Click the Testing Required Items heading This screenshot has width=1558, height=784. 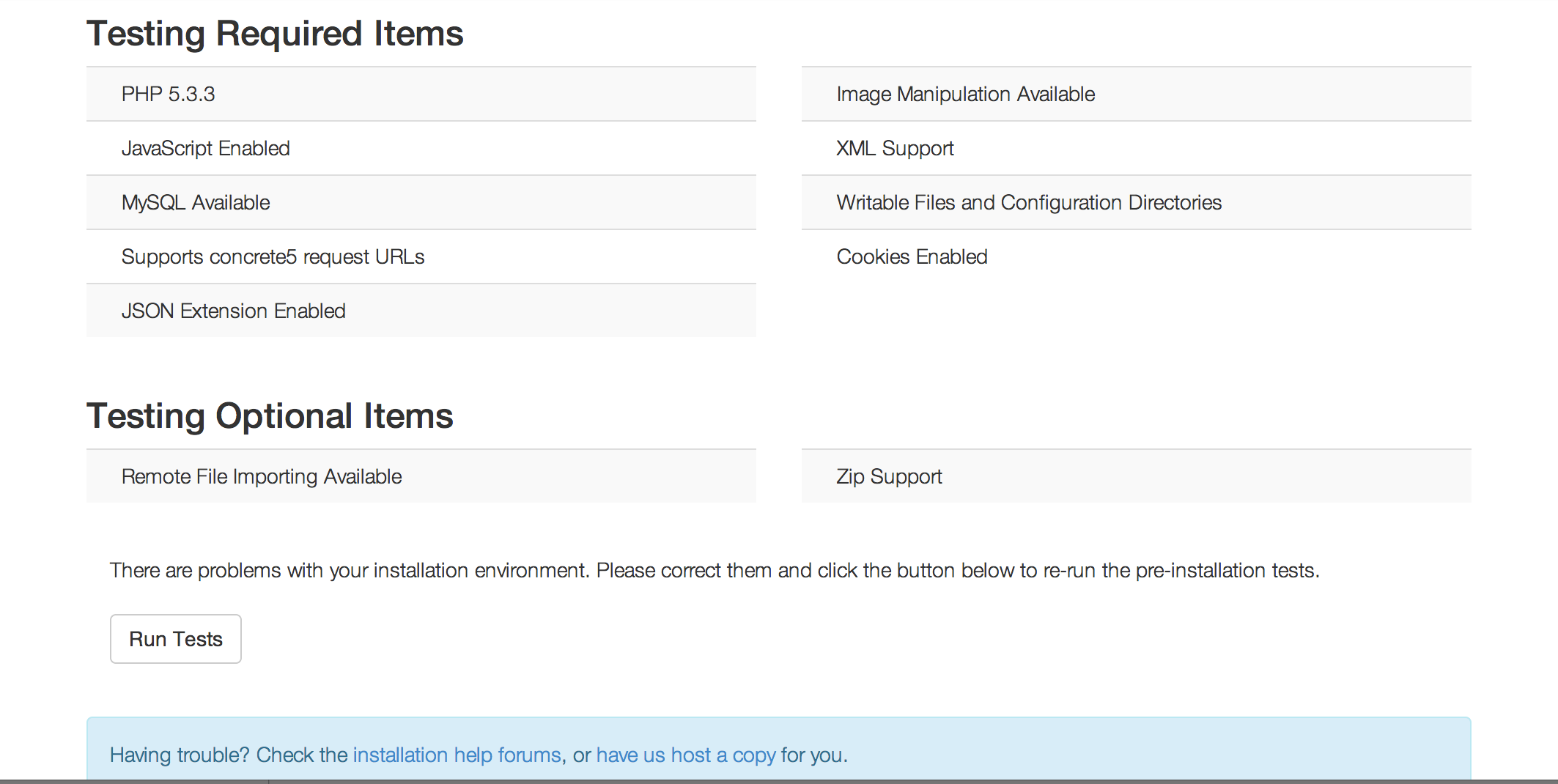coord(275,34)
